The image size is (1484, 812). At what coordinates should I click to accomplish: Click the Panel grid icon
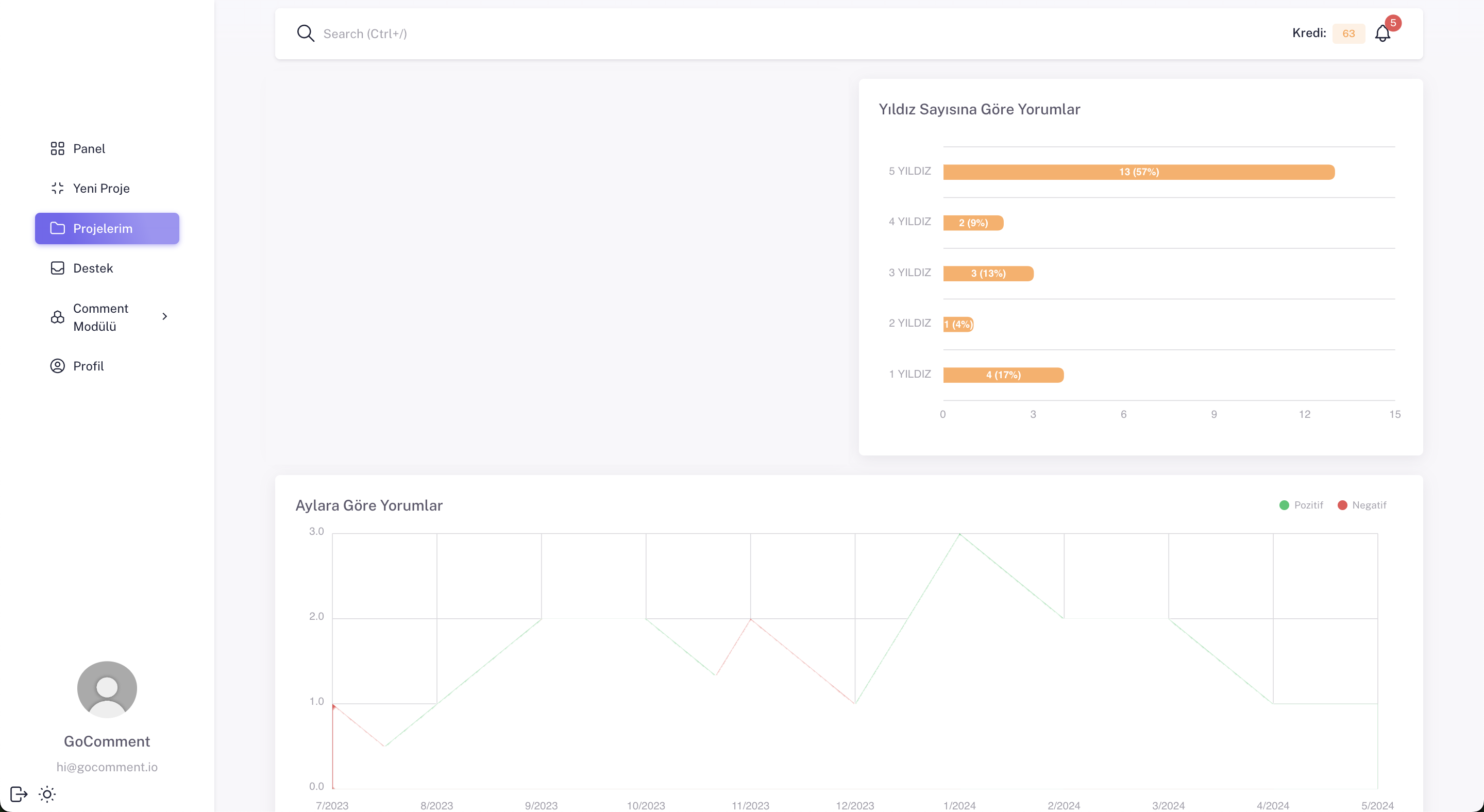pos(58,148)
